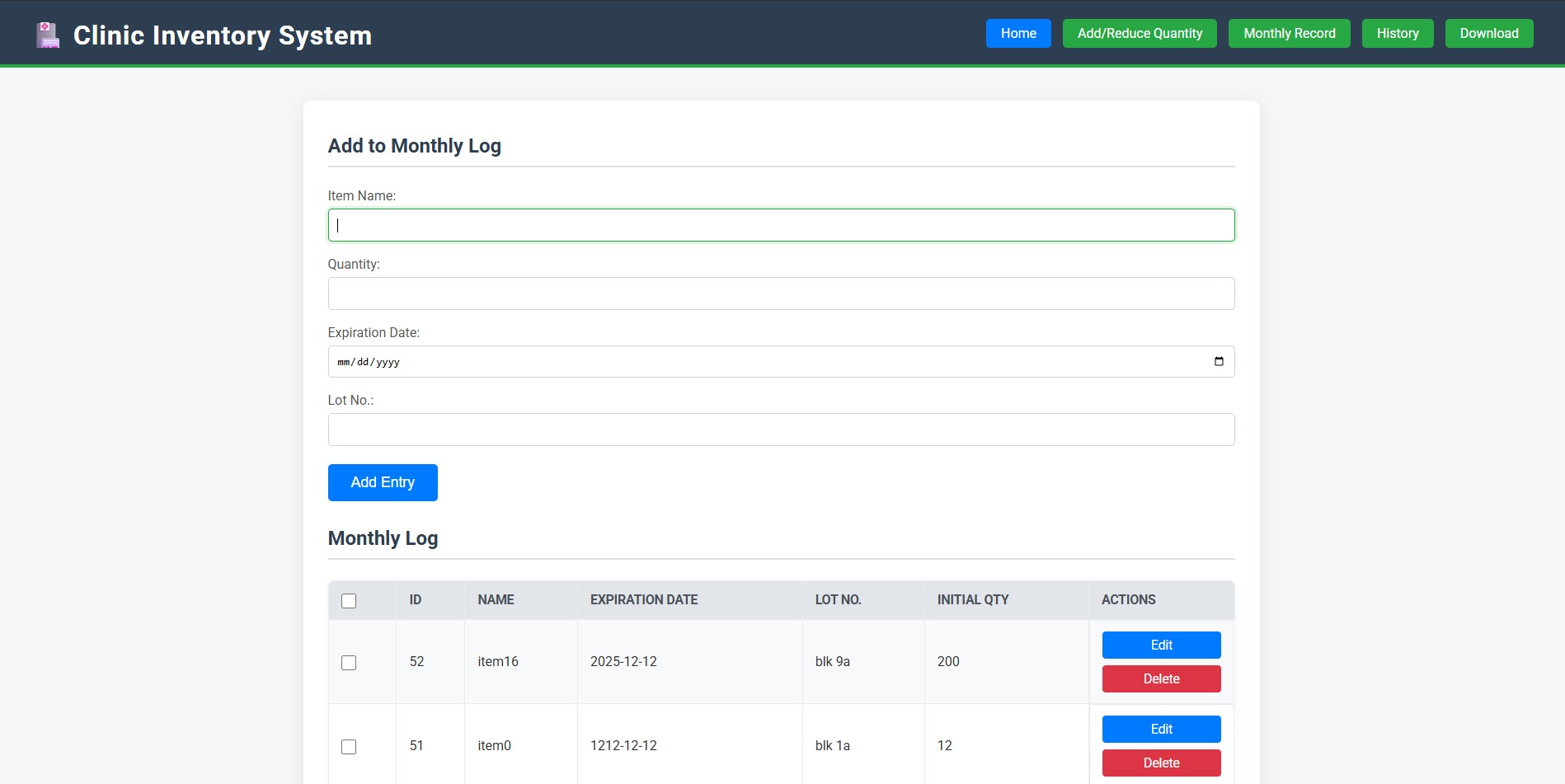Select the checkbox for item0 row
Viewport: 1565px width, 784px height.
(349, 747)
